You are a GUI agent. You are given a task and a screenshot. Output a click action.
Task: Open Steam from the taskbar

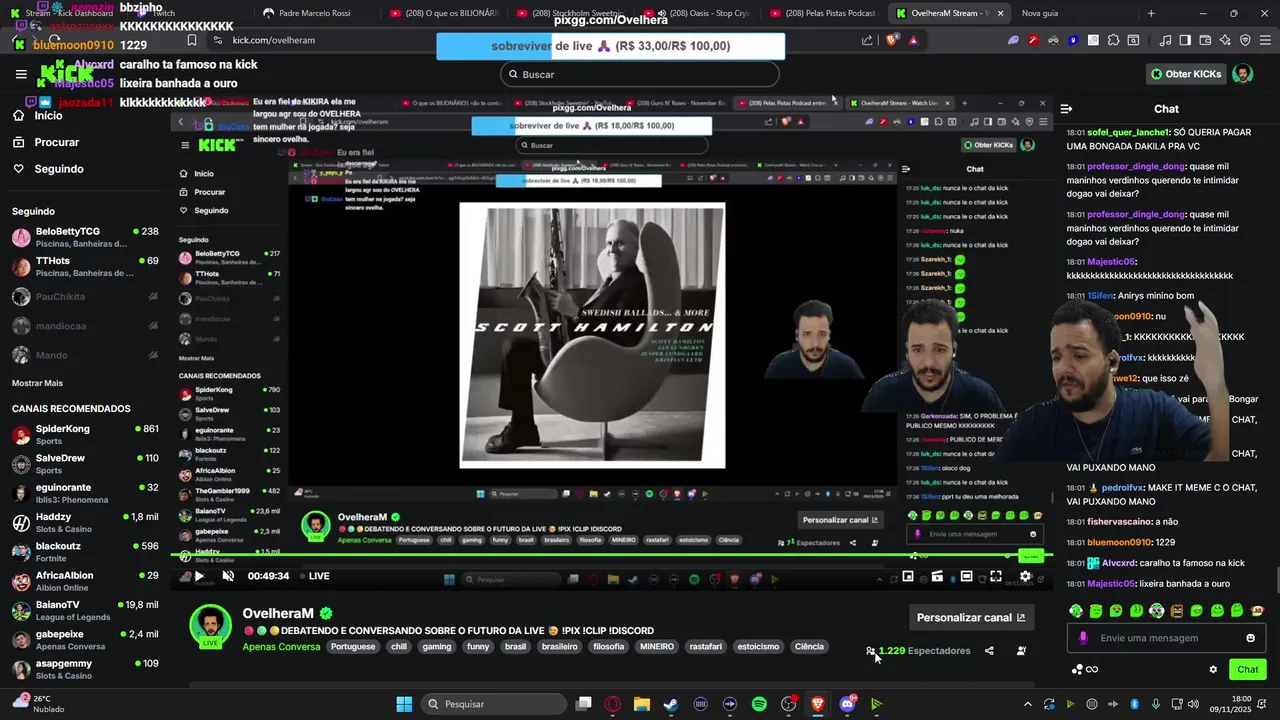(671, 704)
